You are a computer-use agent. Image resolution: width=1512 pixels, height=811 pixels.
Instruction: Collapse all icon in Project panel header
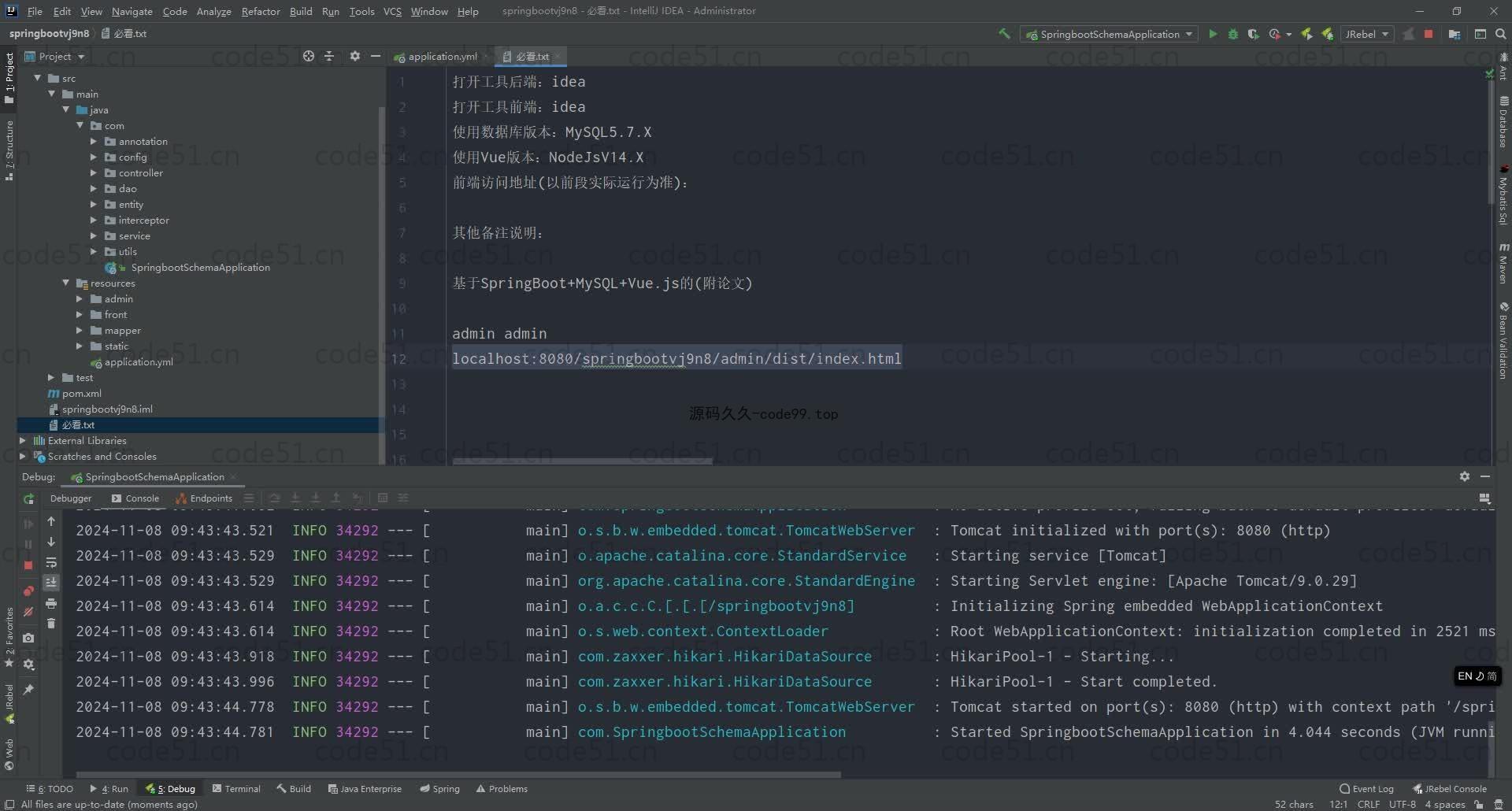(329, 56)
